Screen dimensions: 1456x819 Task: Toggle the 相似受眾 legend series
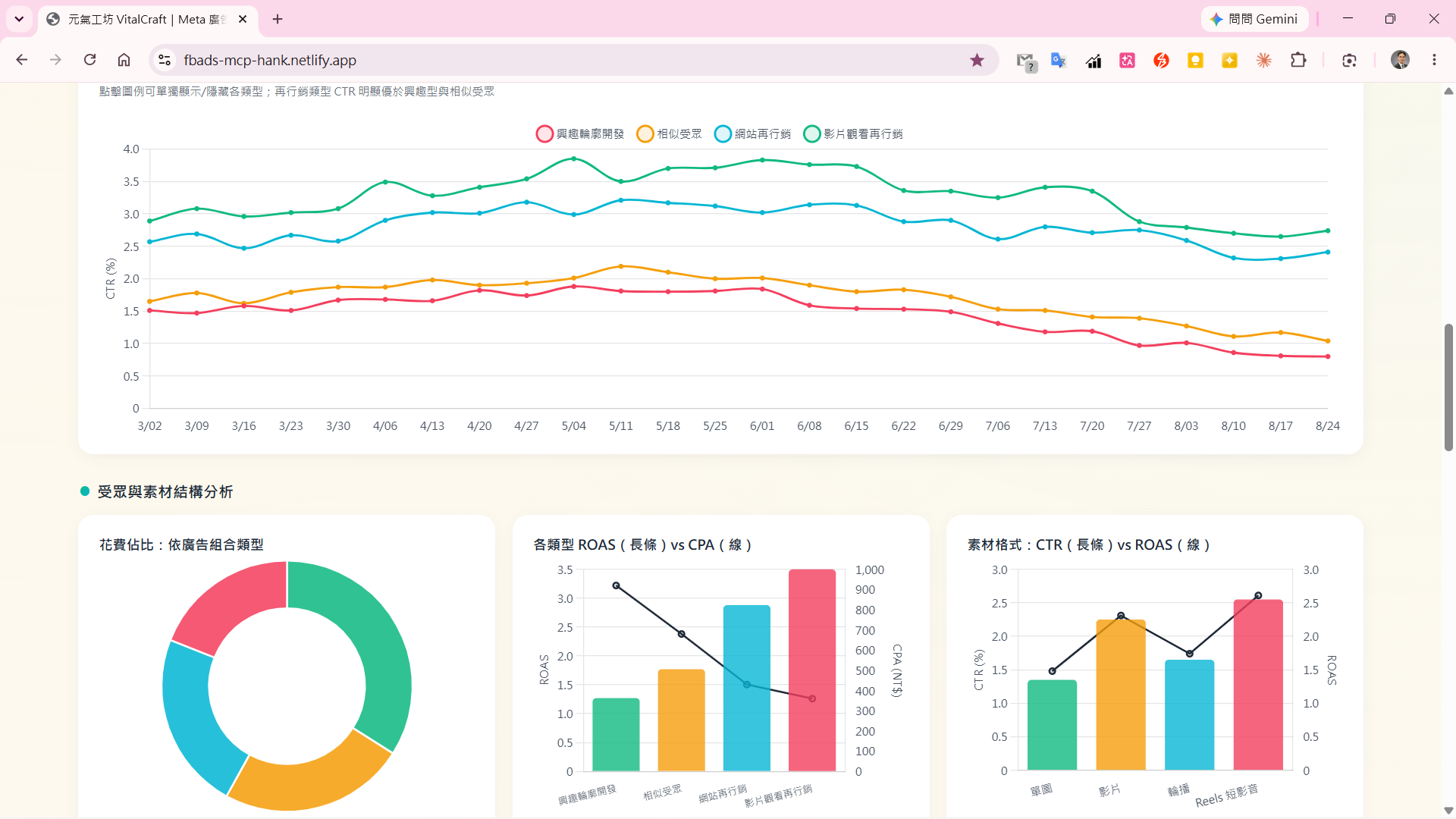click(669, 134)
